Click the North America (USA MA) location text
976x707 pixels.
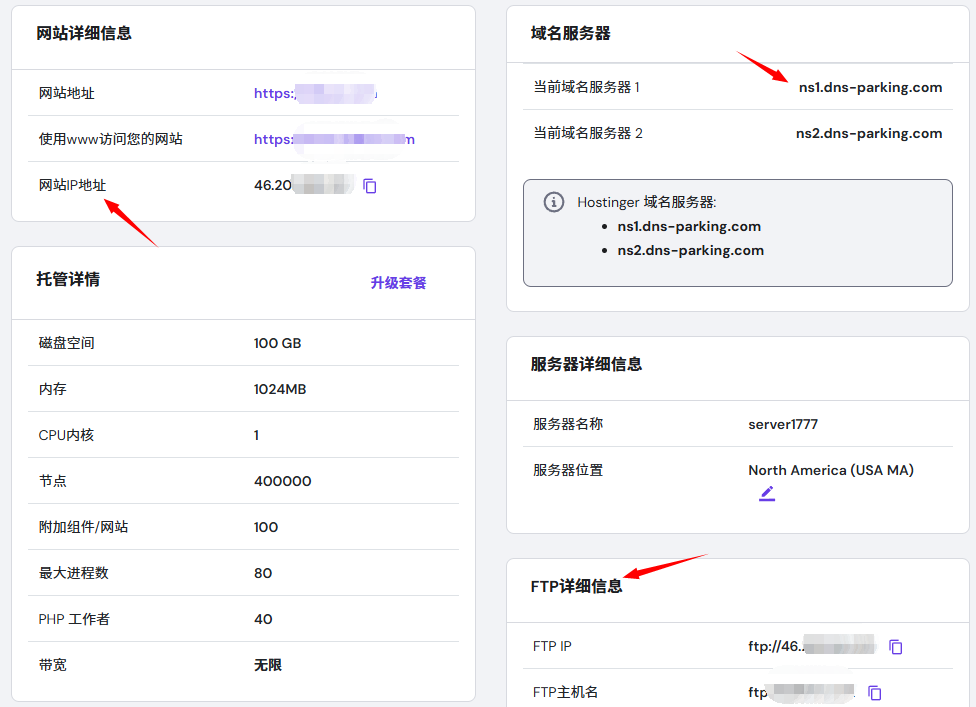click(x=831, y=470)
